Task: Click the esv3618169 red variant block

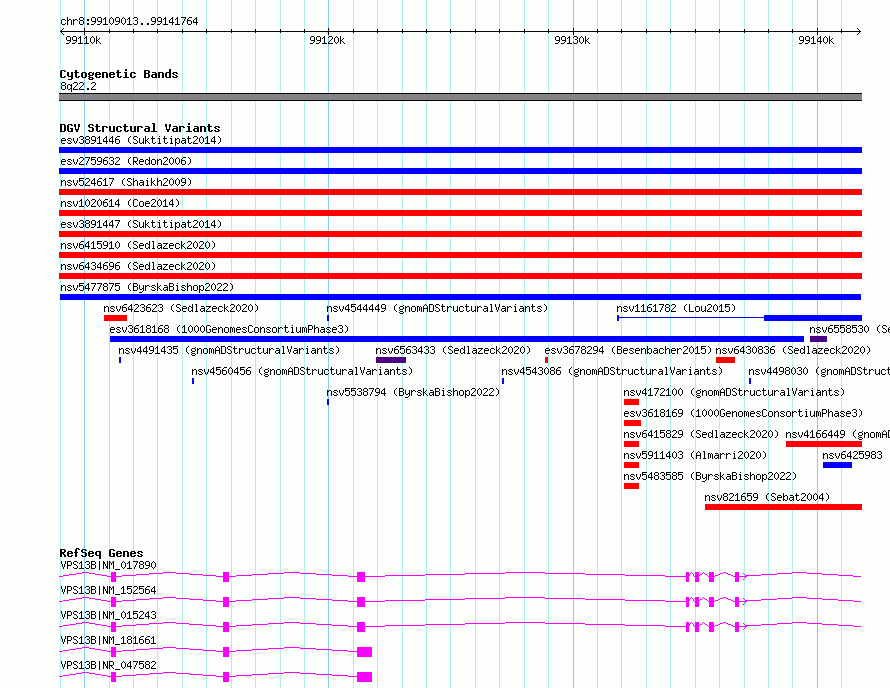Action: [632, 423]
